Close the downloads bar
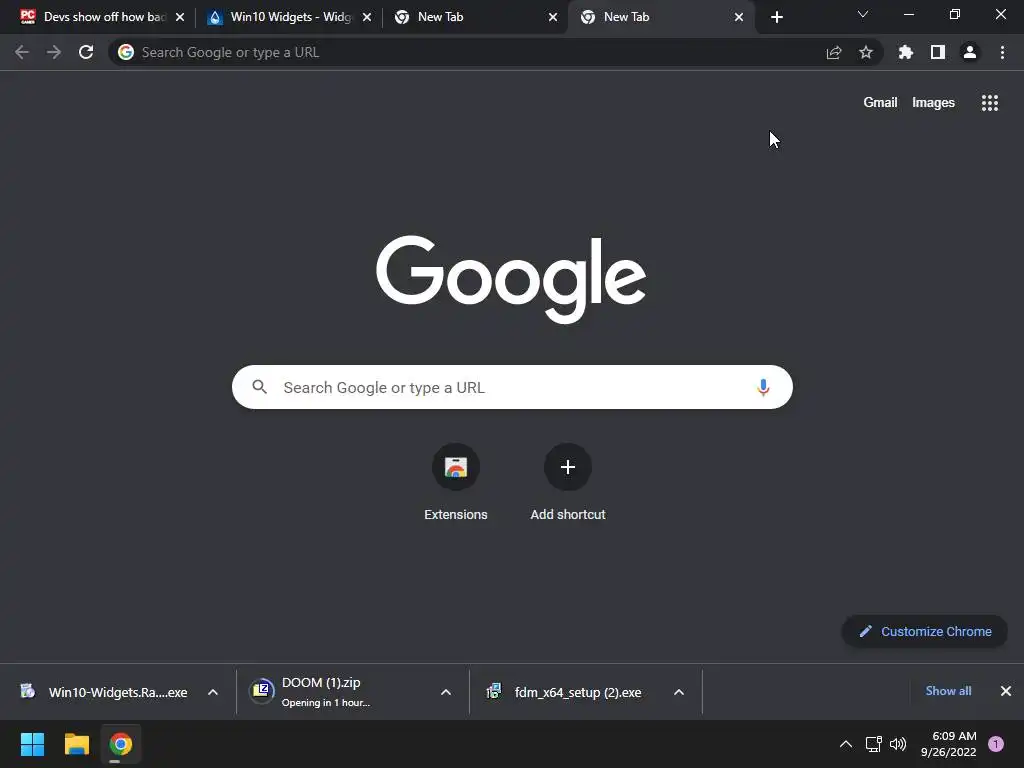 click(1006, 691)
